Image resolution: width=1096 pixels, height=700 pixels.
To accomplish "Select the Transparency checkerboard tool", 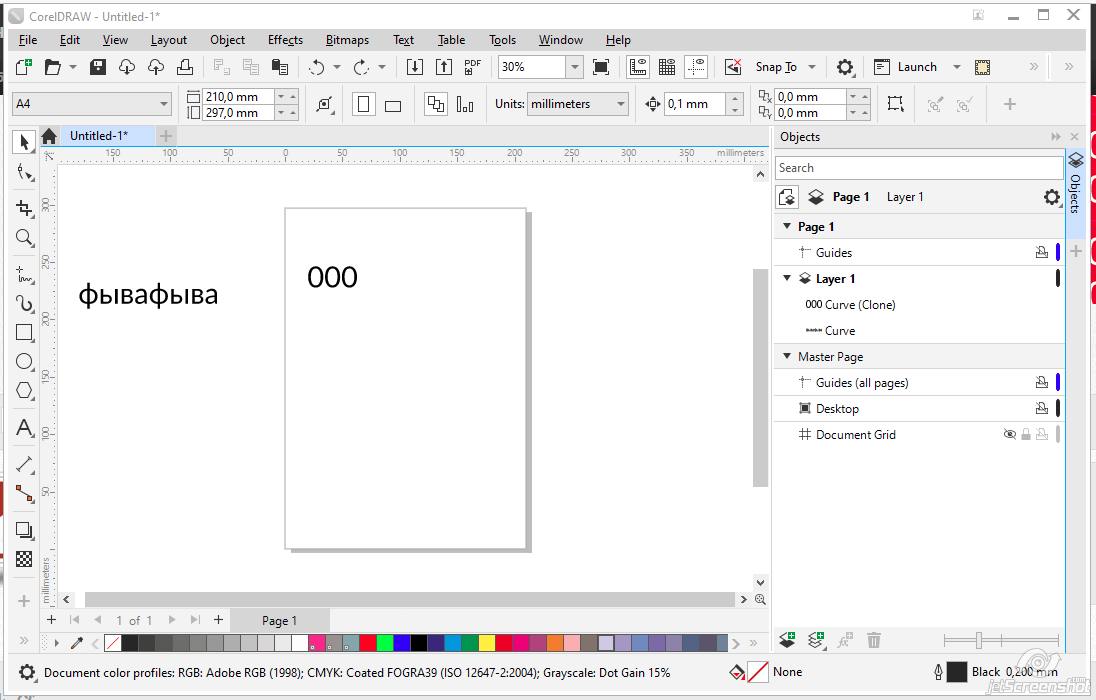I will point(24,559).
